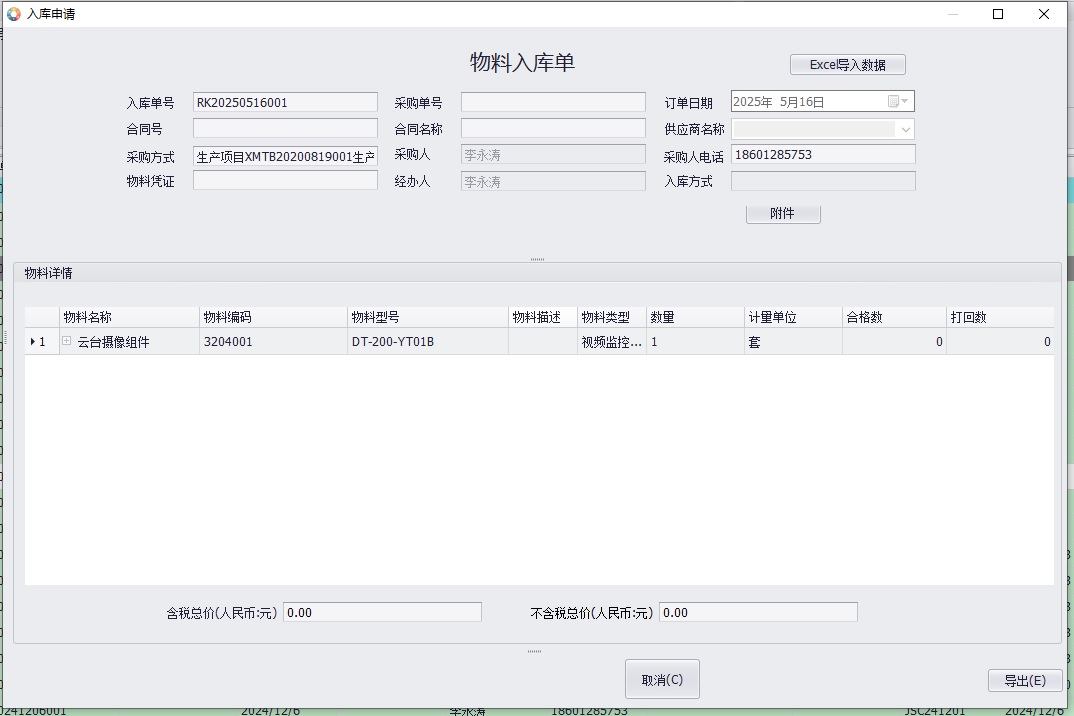
Task: Open the 订单日期 calendar picker
Action: [904, 101]
